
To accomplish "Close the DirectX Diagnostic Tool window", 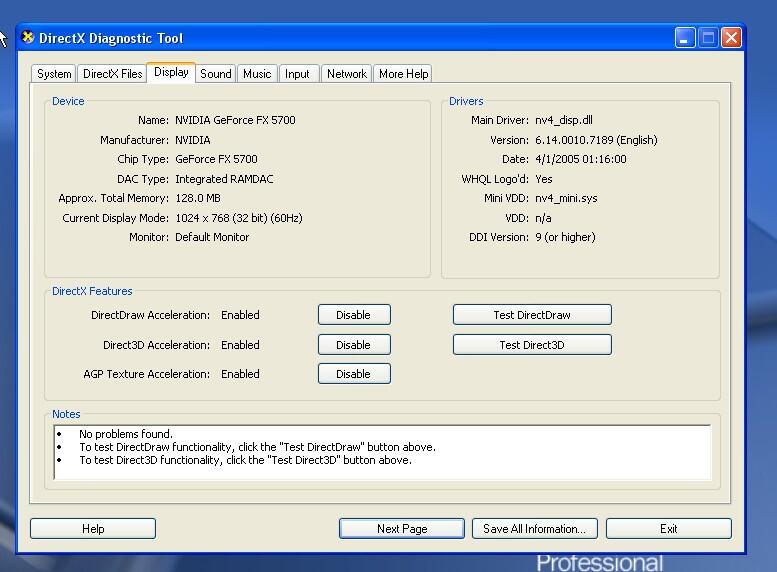I will 731,38.
